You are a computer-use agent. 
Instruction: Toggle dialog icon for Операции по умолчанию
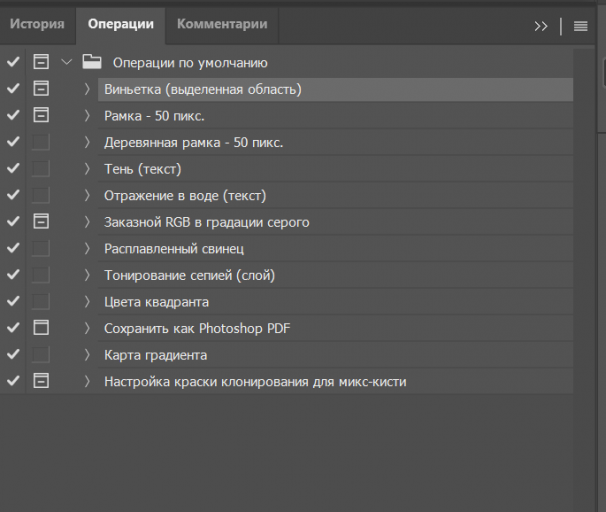click(x=41, y=62)
